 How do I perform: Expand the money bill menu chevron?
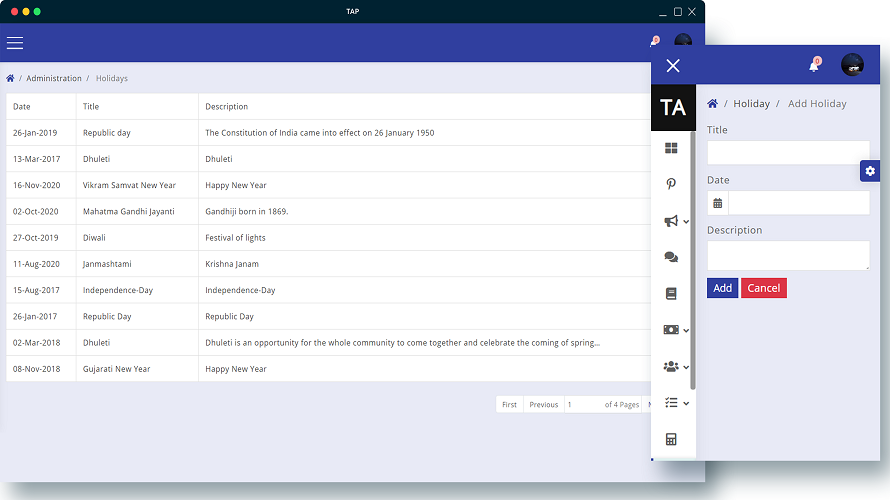tap(686, 331)
